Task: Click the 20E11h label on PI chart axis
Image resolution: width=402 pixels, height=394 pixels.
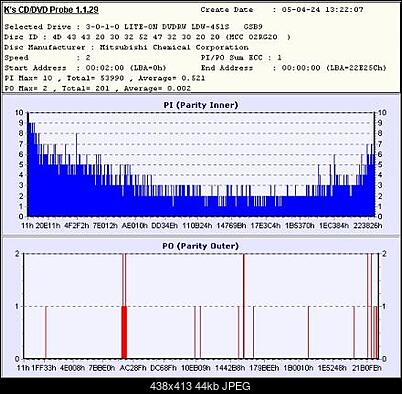Action: pyautogui.click(x=48, y=226)
